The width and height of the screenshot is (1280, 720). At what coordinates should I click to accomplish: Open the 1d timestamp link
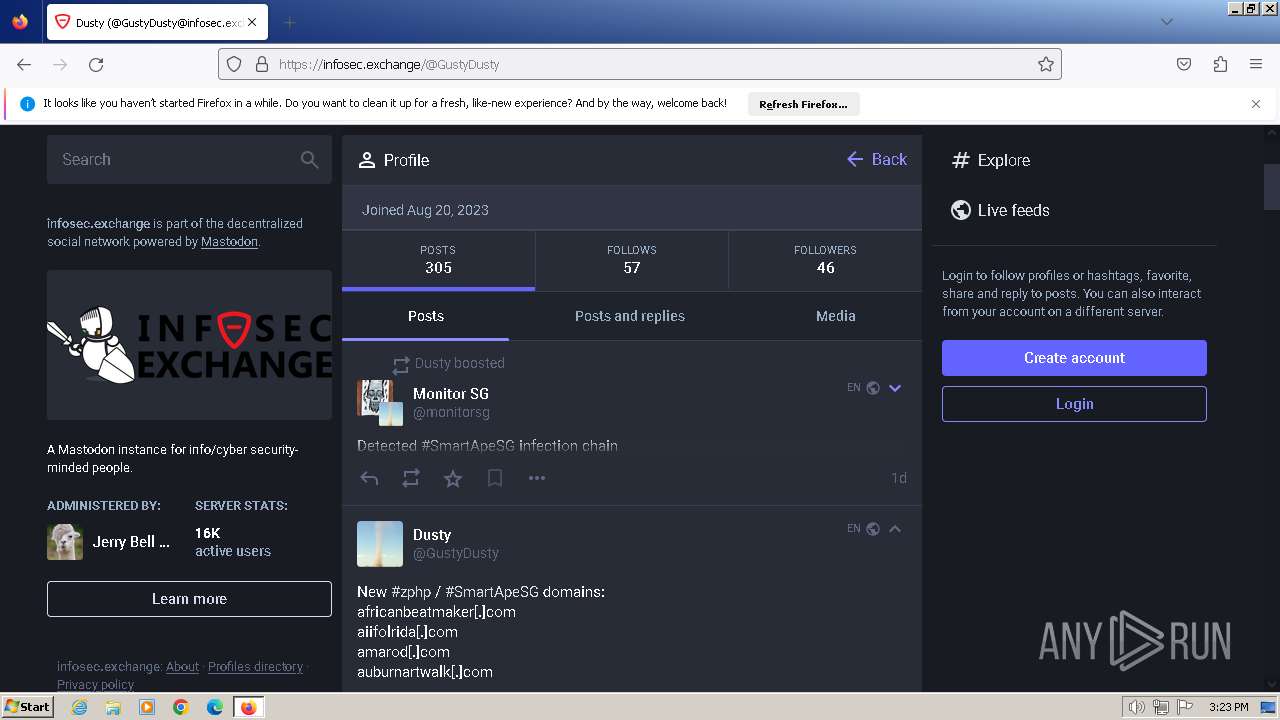click(x=899, y=478)
